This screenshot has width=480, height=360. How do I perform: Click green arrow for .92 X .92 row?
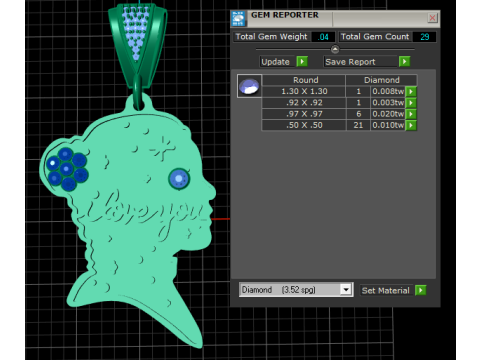411,103
